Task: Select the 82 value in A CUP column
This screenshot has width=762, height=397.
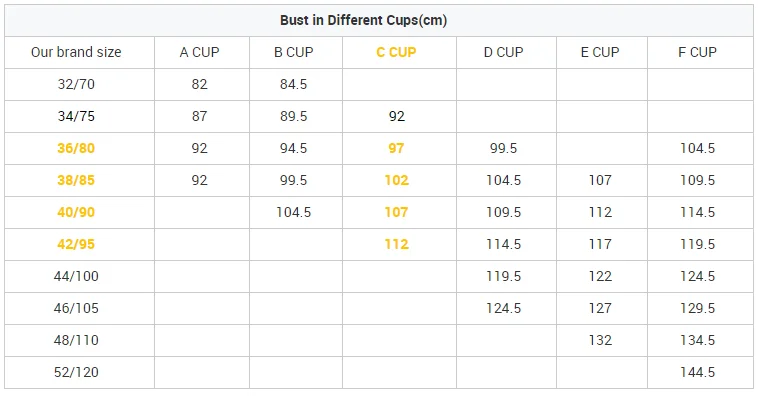Action: click(199, 84)
